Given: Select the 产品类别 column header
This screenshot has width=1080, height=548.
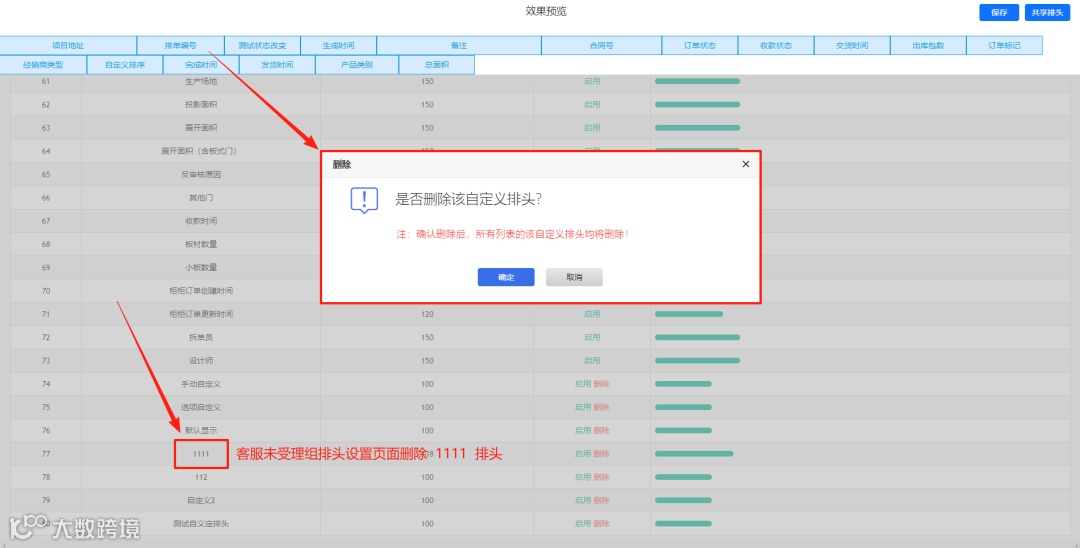Looking at the screenshot, I should pyautogui.click(x=357, y=65).
